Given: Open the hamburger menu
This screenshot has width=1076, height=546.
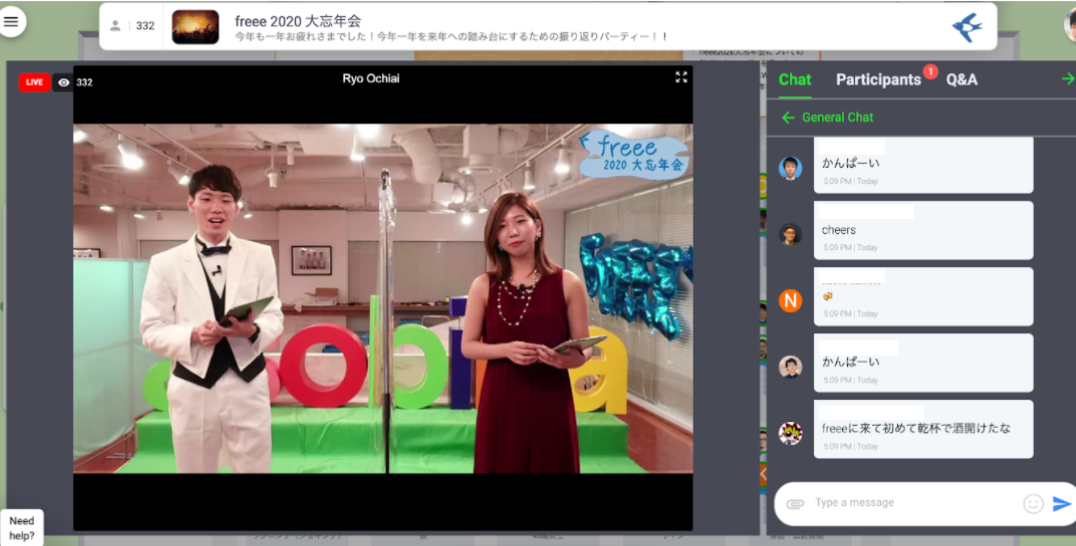Looking at the screenshot, I should pyautogui.click(x=12, y=21).
